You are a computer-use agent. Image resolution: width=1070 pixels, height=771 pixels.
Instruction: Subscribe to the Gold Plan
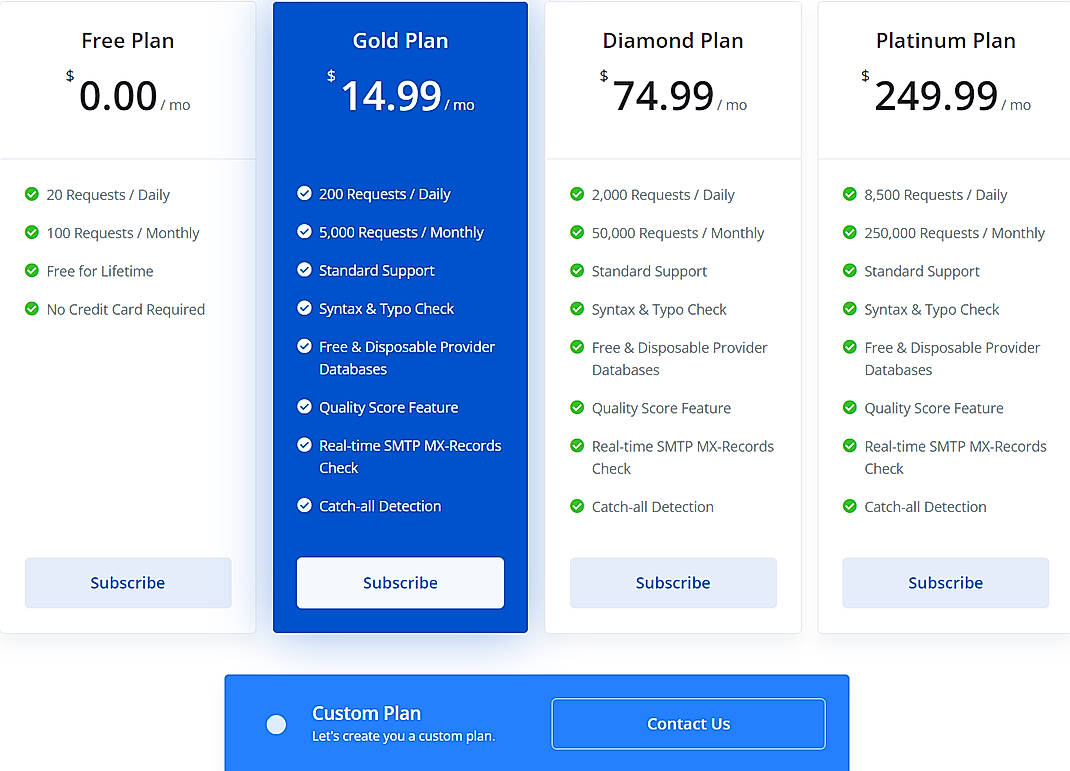(400, 583)
